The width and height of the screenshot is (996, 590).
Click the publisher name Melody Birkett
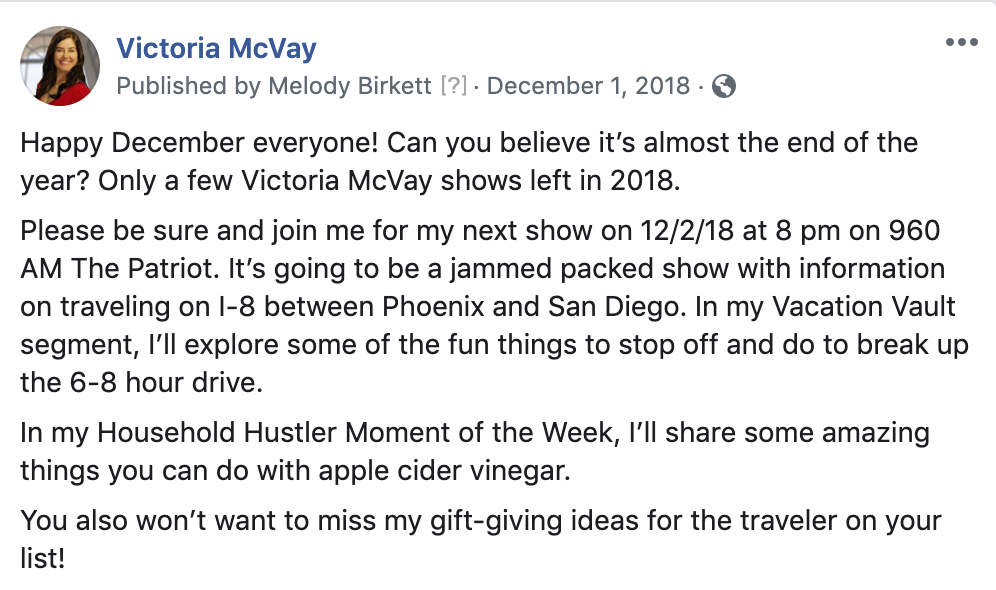point(349,86)
